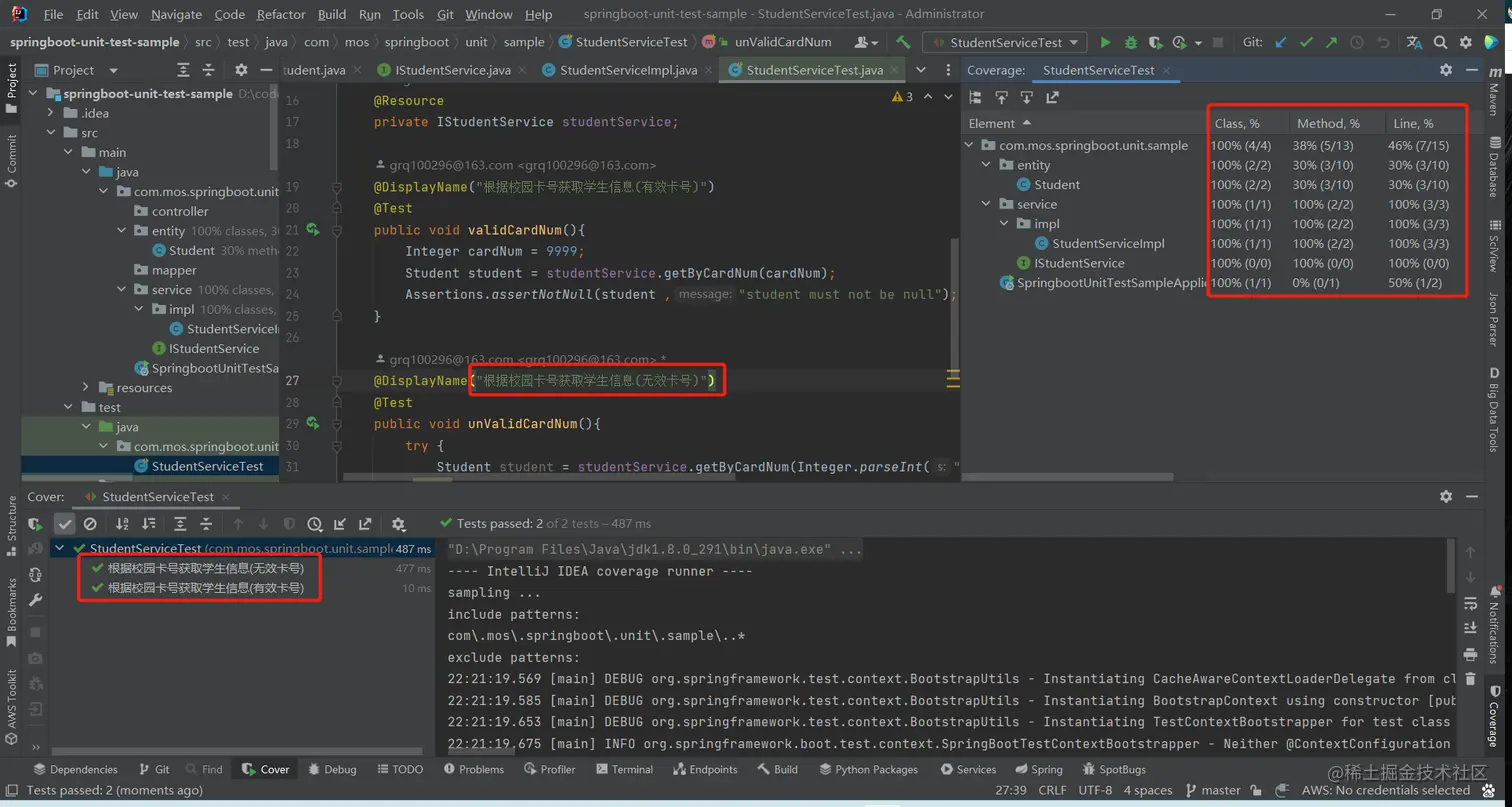Open test runner settings gear

pyautogui.click(x=398, y=523)
